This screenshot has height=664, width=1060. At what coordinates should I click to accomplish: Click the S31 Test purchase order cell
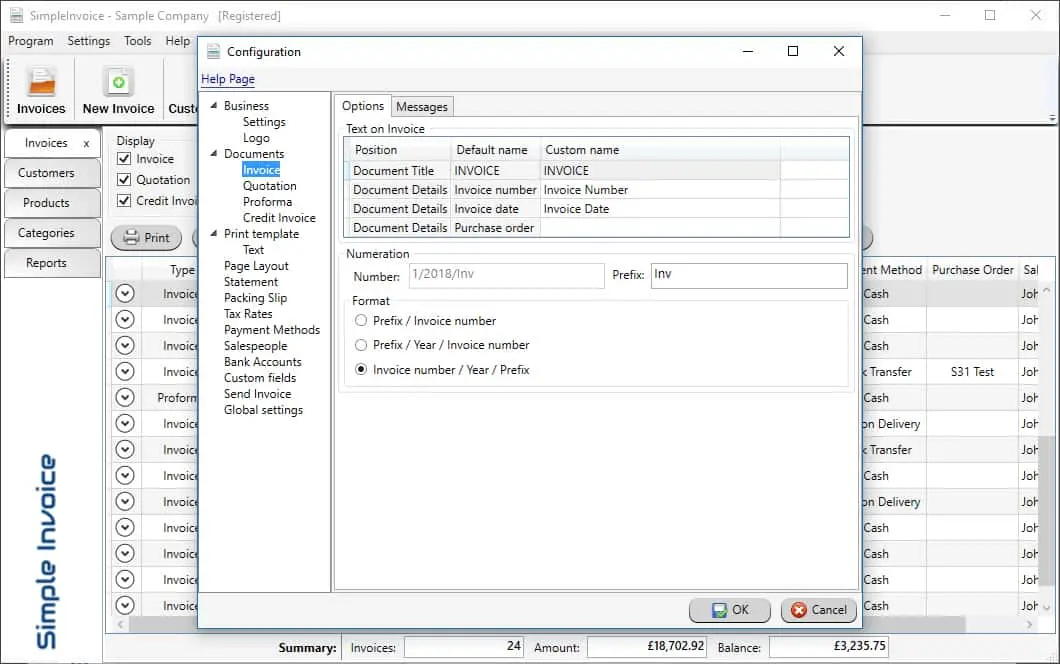[972, 372]
